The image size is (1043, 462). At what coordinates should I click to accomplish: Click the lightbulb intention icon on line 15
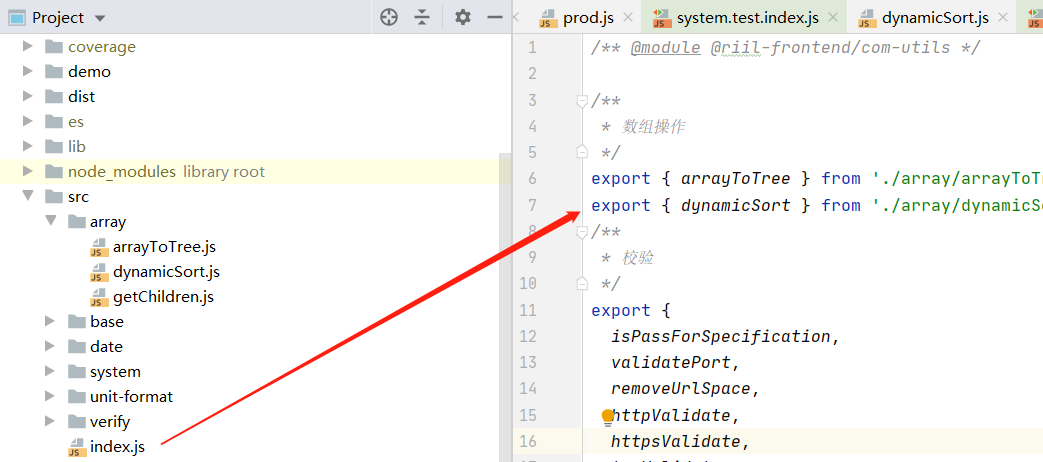click(x=607, y=416)
